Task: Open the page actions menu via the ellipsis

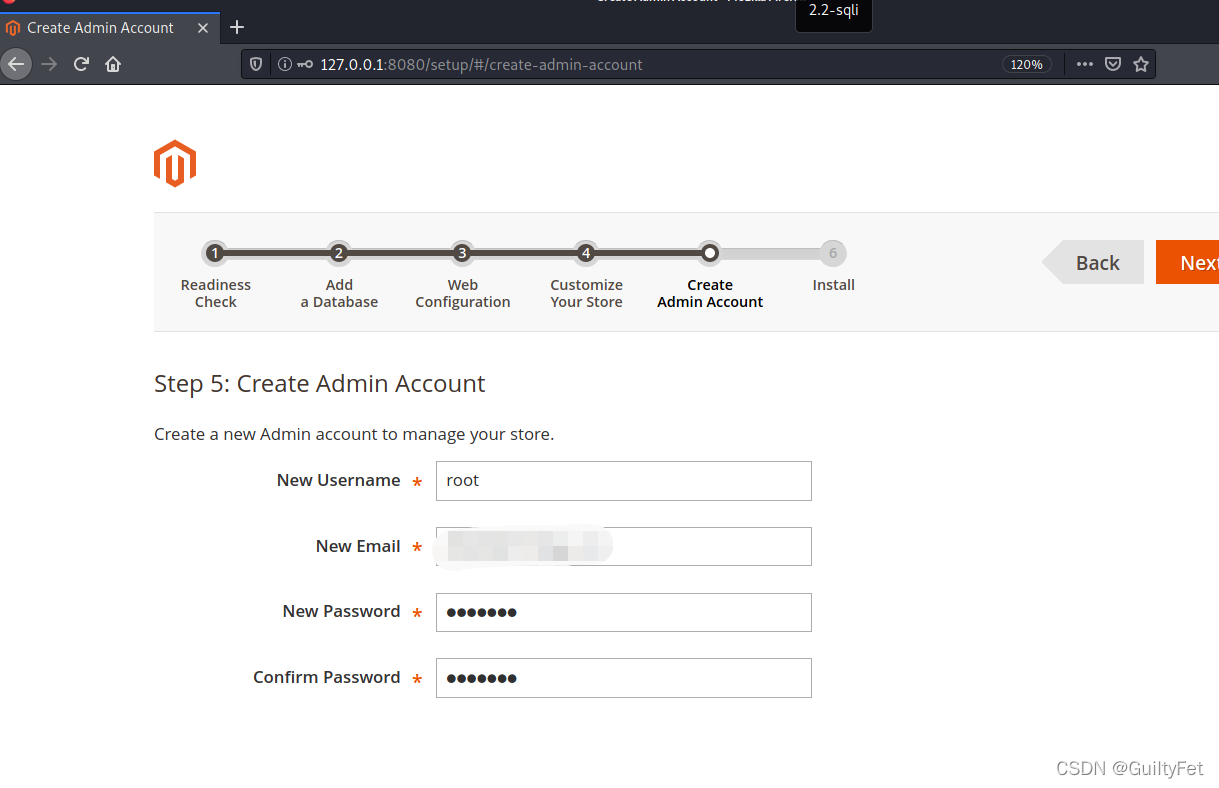Action: [1084, 64]
